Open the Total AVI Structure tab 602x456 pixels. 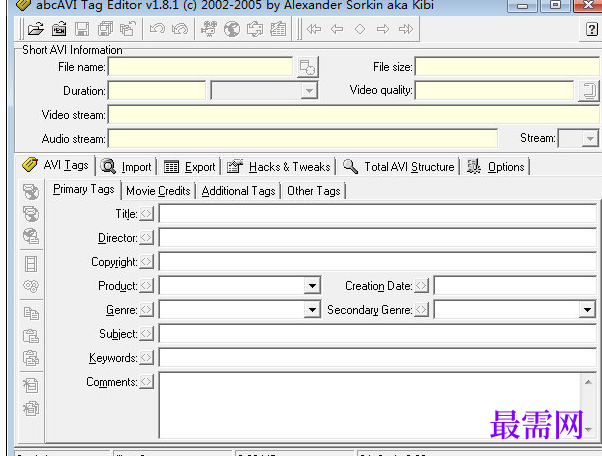pos(399,167)
